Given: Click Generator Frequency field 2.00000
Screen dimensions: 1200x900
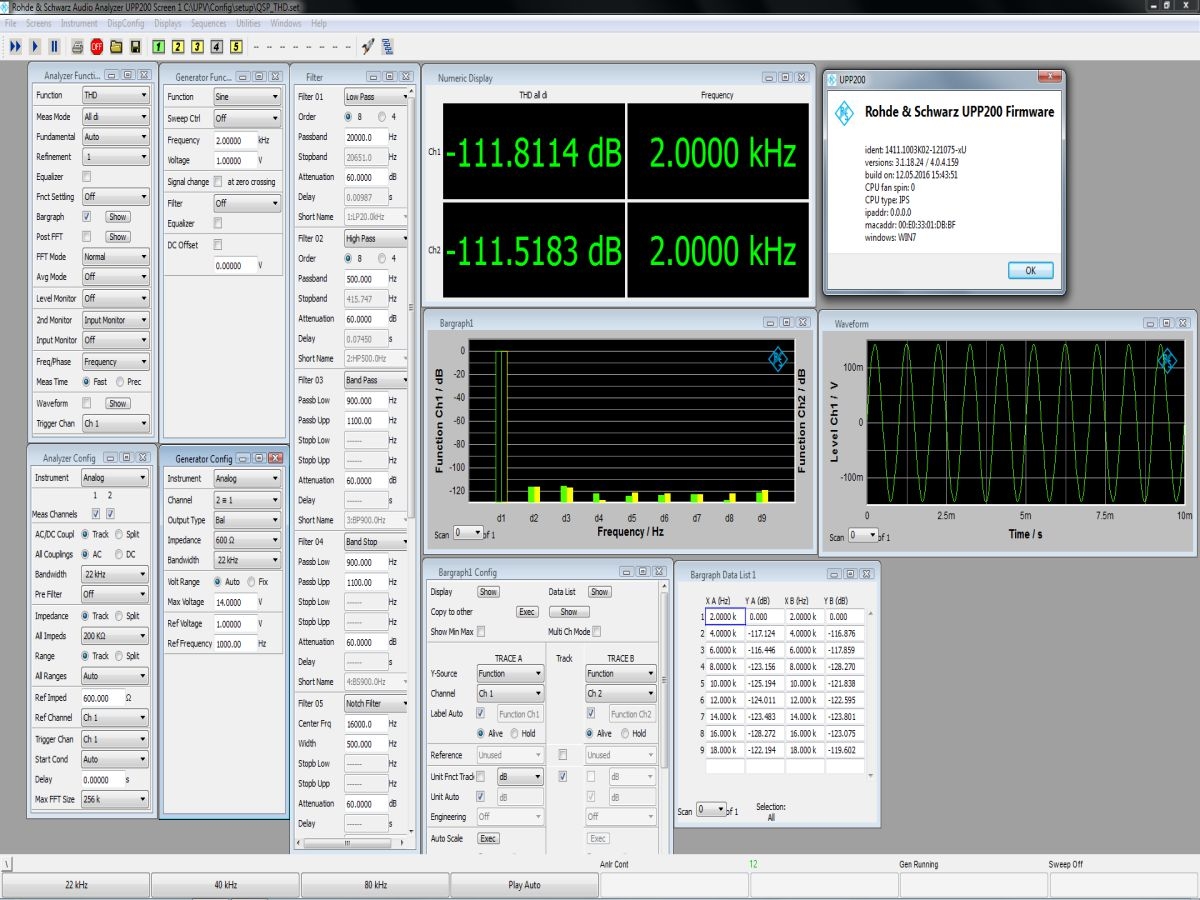Looking at the screenshot, I should (234, 141).
